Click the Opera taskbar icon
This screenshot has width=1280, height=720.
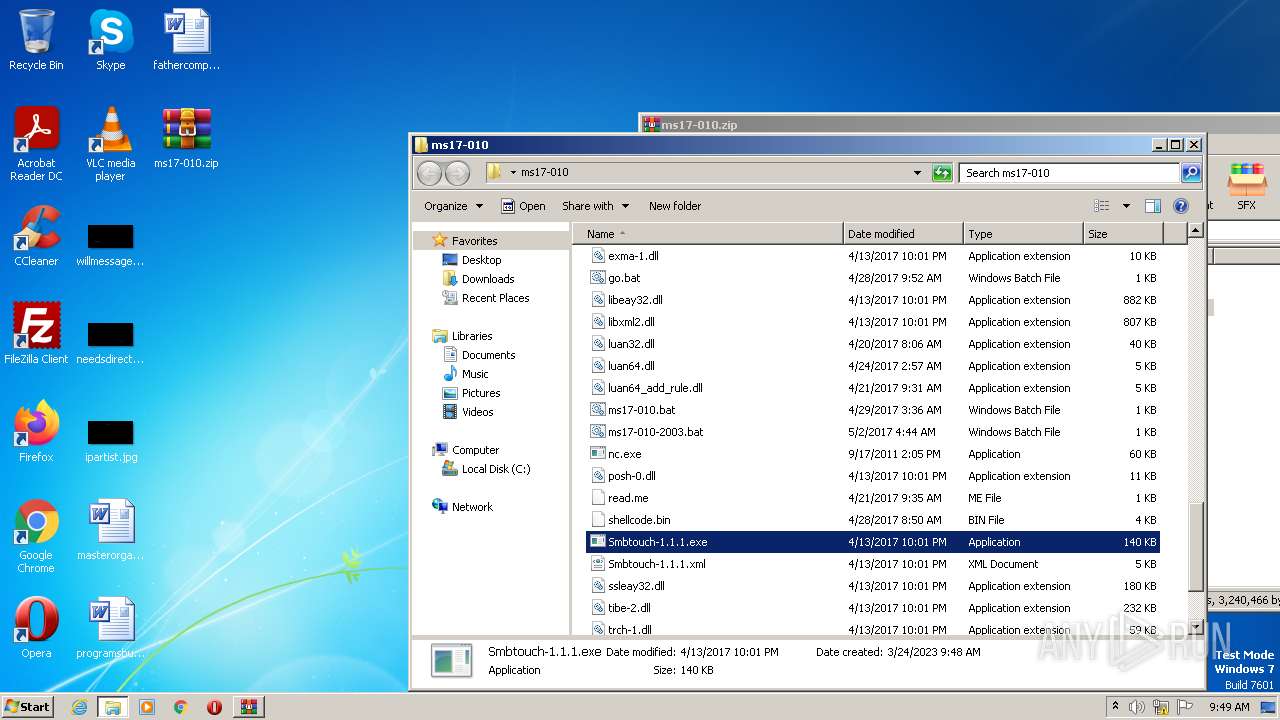[214, 707]
